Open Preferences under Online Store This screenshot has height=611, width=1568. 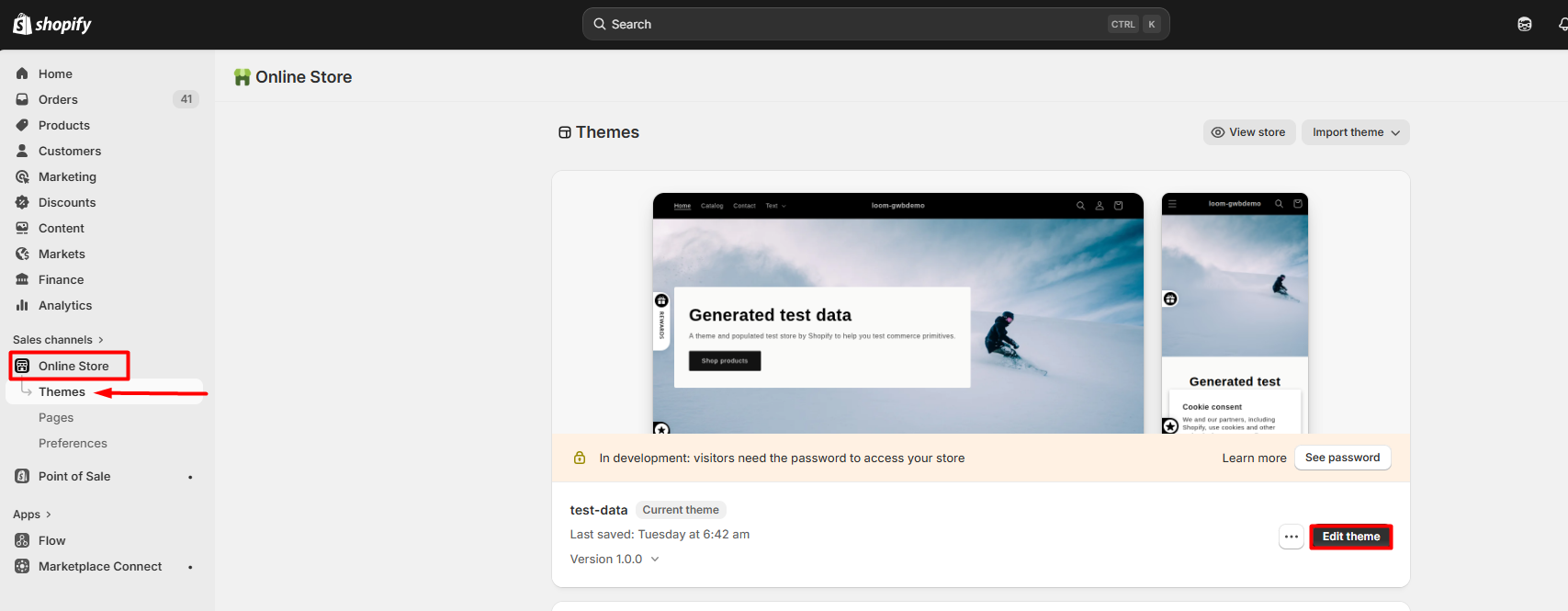click(73, 443)
